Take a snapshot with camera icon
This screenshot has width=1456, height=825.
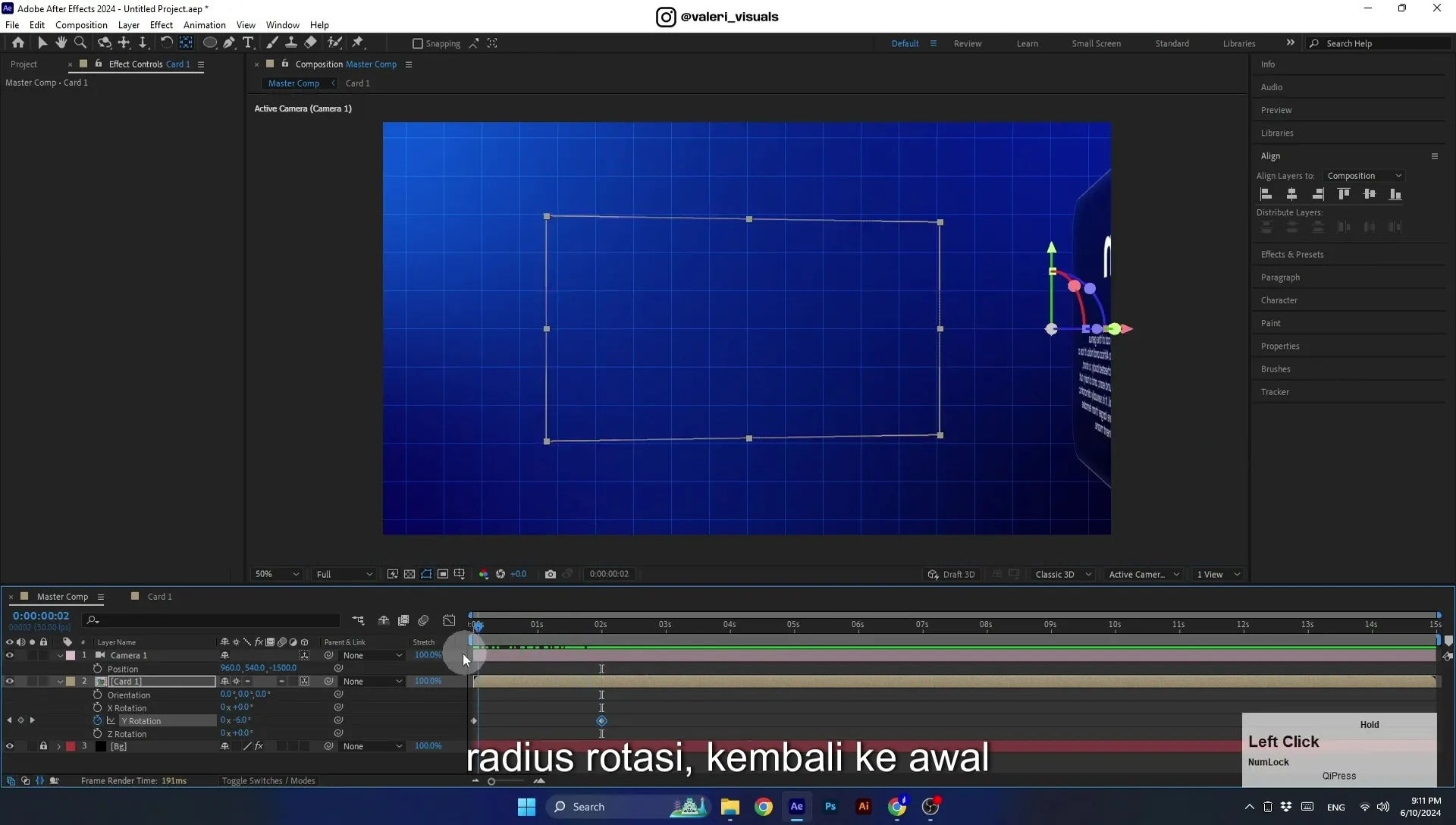[x=551, y=574]
